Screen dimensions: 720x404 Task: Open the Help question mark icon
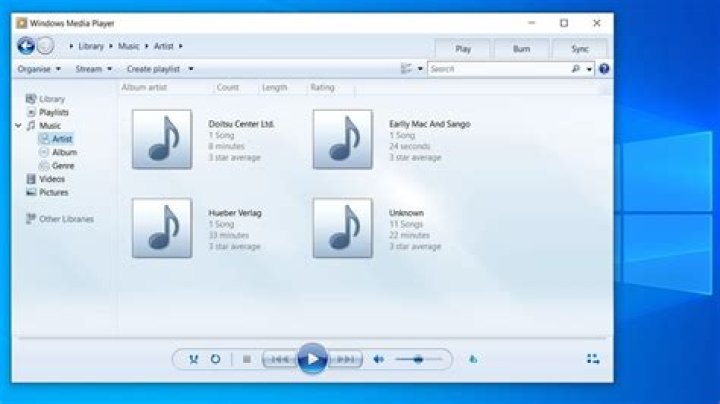click(x=604, y=69)
